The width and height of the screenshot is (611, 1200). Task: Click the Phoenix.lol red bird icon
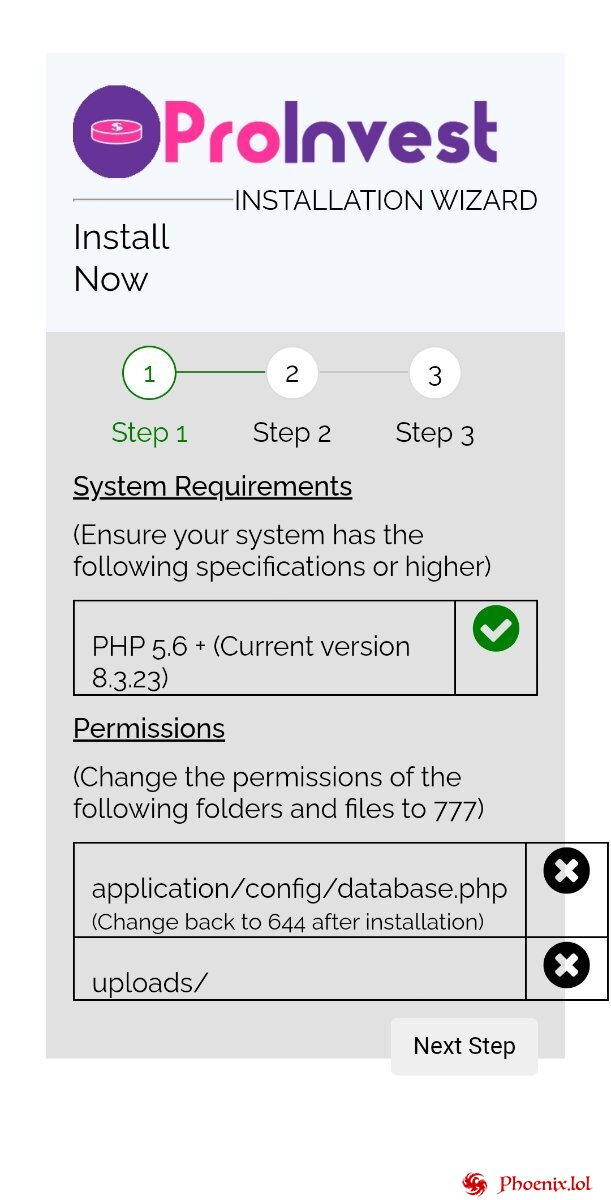coord(475,1184)
